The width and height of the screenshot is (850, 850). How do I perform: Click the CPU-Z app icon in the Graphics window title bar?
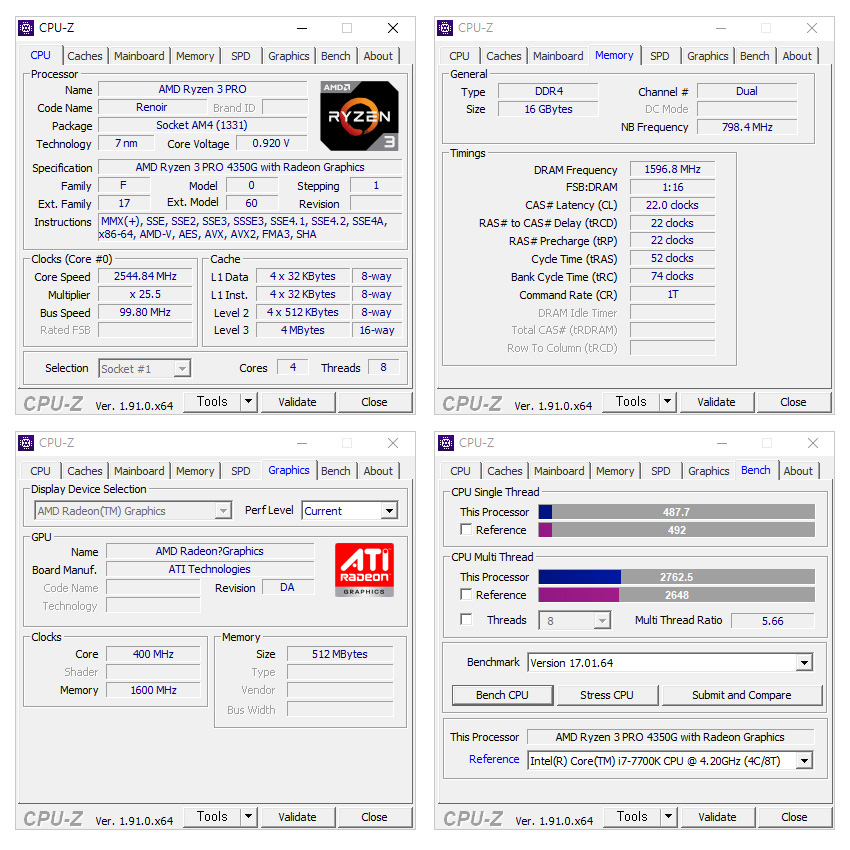click(x=26, y=443)
